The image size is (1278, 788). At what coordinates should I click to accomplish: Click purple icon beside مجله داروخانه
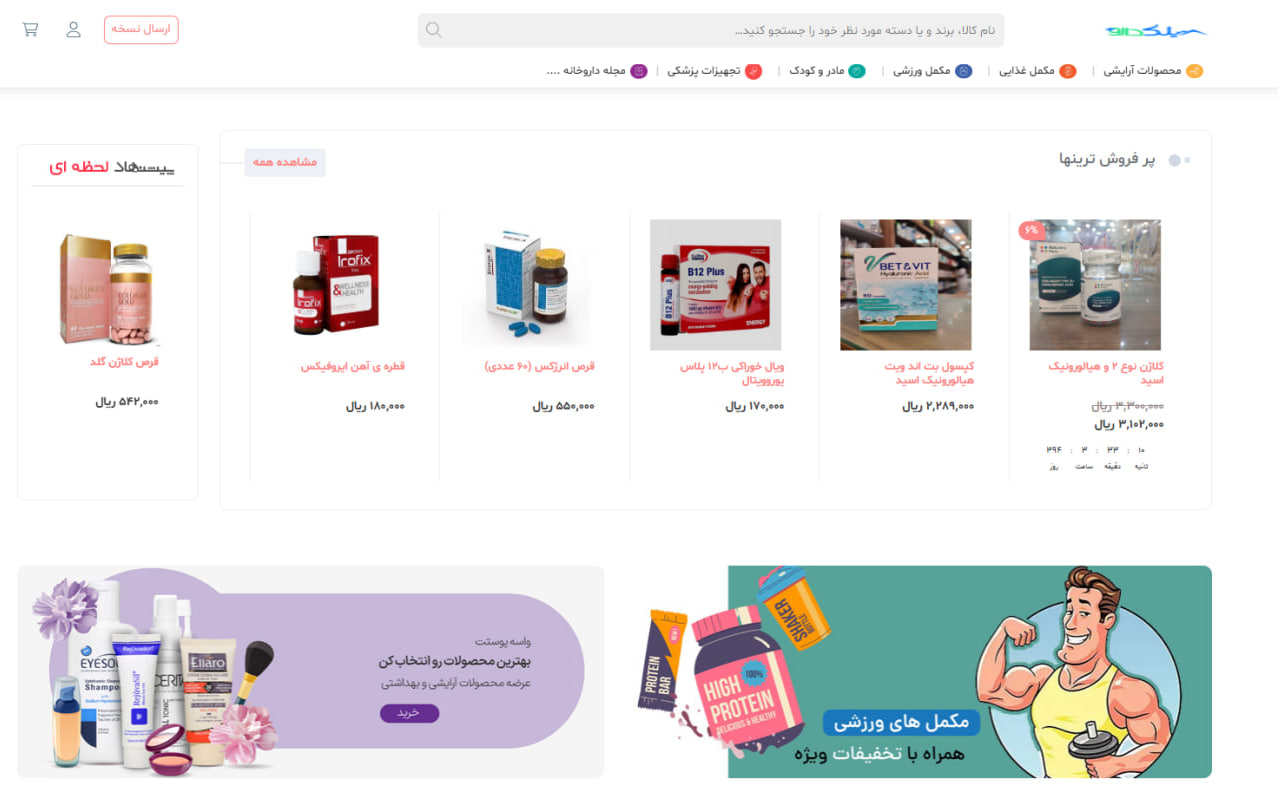[638, 71]
